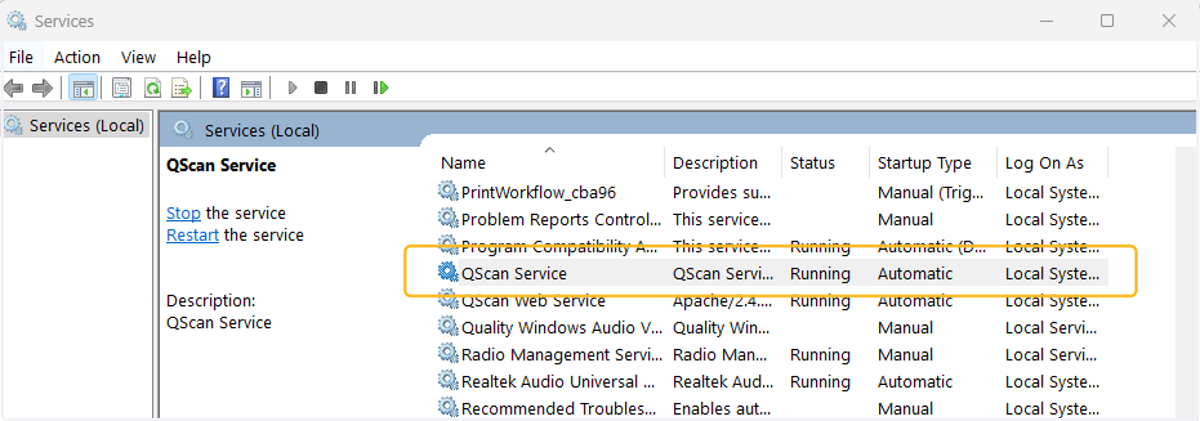Click gear icon beside Quality Windows Audio

(x=448, y=327)
